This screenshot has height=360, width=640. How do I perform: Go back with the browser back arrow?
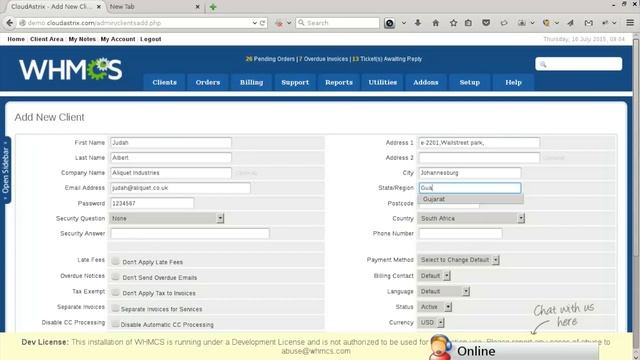[10, 23]
